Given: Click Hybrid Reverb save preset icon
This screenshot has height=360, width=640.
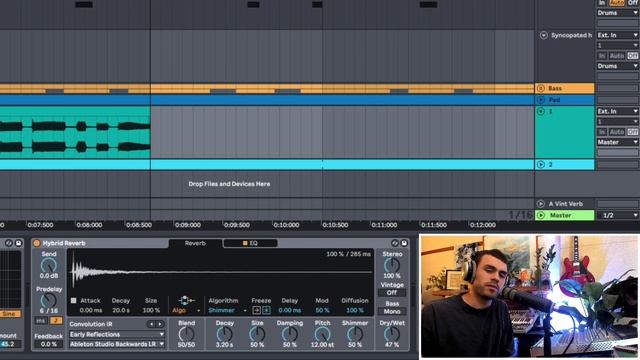Looking at the screenshot, I should click(404, 243).
